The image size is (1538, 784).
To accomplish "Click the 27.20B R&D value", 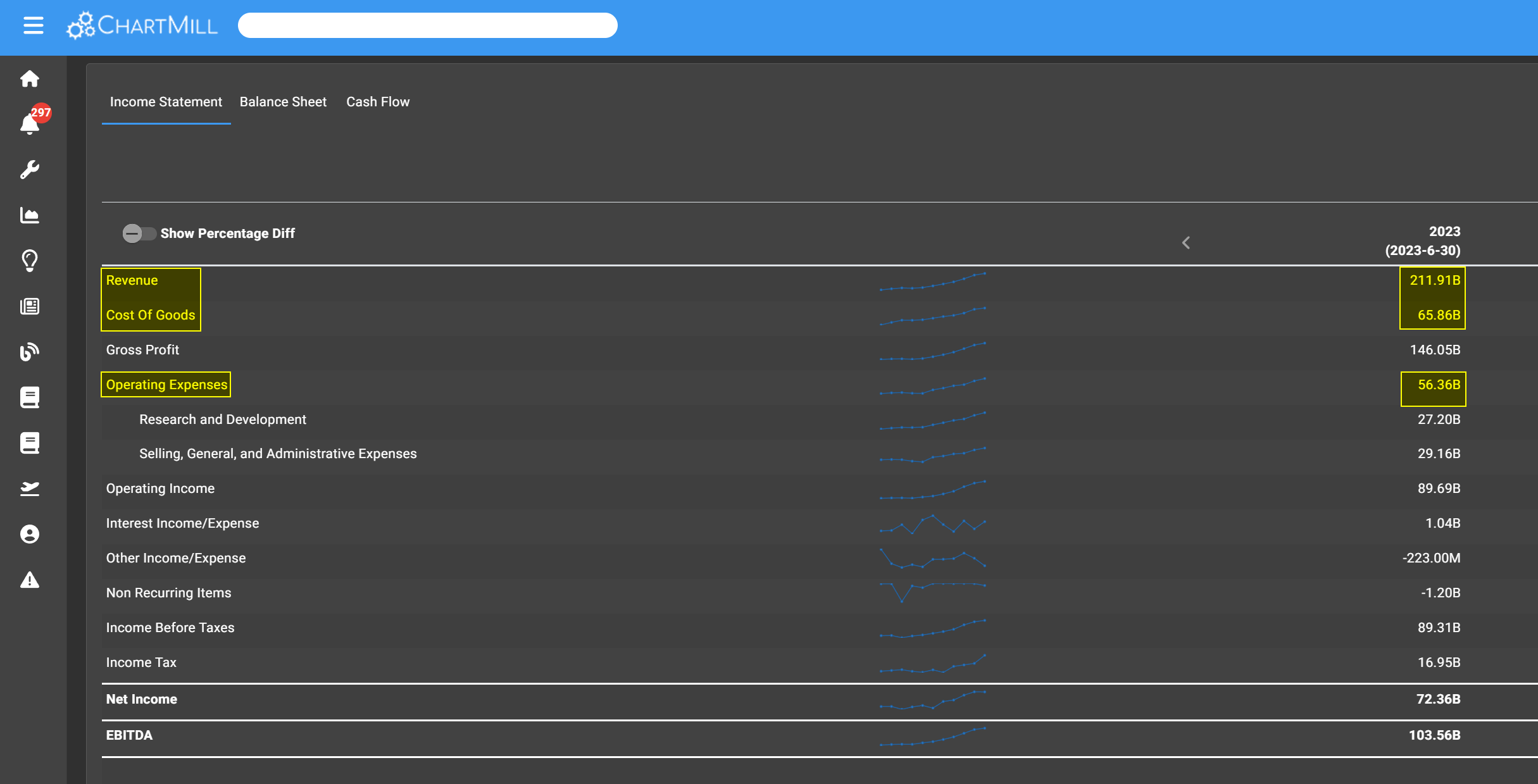I will pos(1439,420).
